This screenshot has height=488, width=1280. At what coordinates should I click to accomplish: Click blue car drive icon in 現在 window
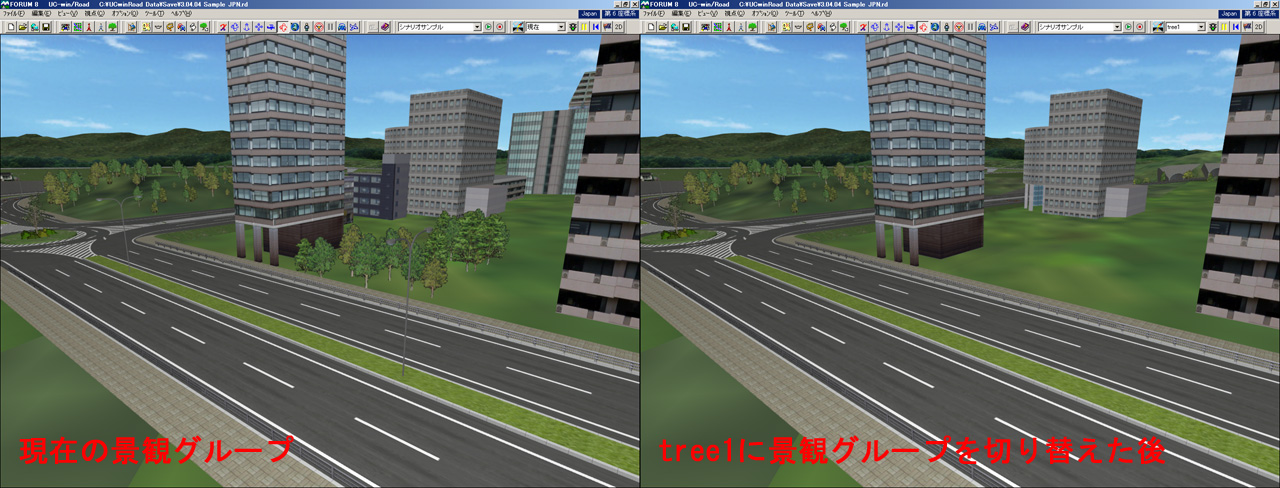342,27
